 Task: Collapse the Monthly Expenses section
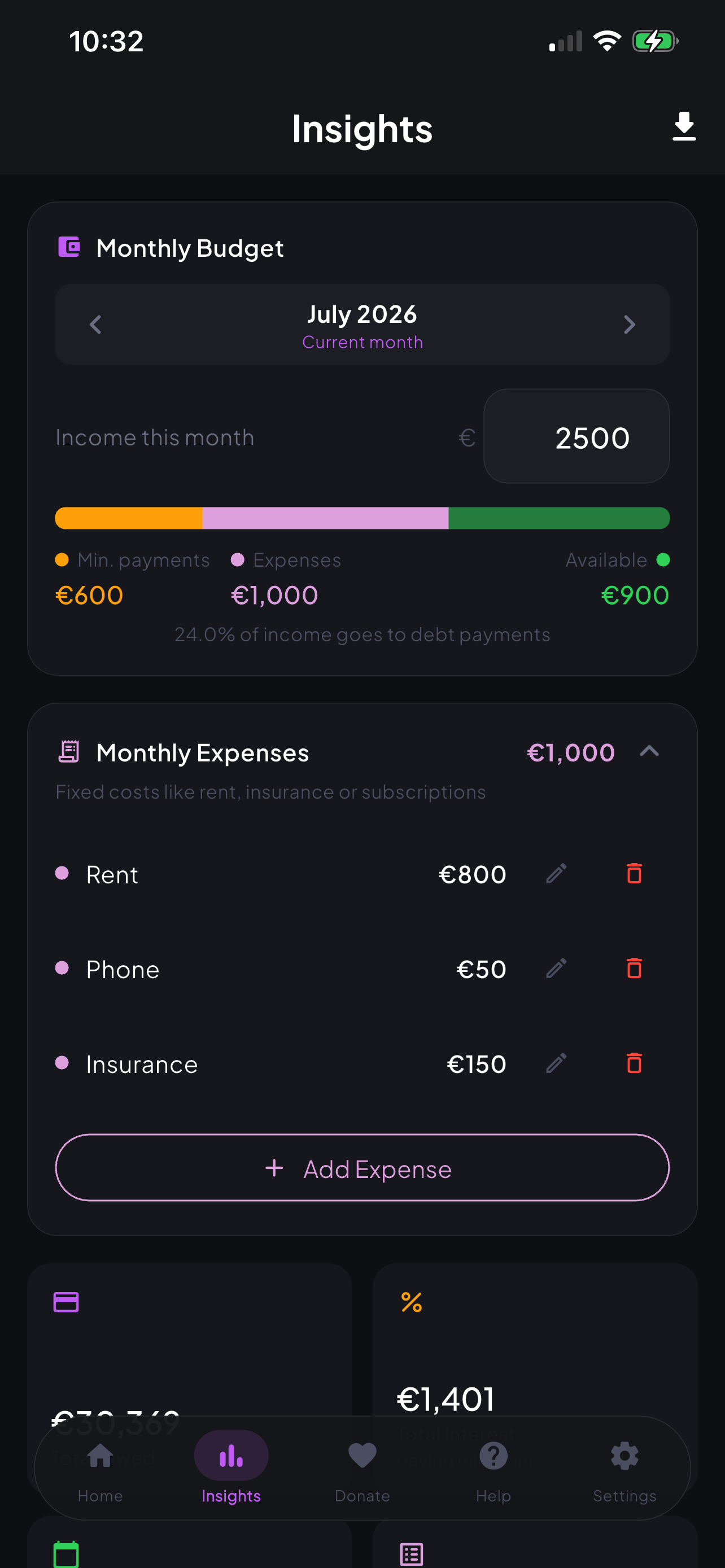coord(649,752)
